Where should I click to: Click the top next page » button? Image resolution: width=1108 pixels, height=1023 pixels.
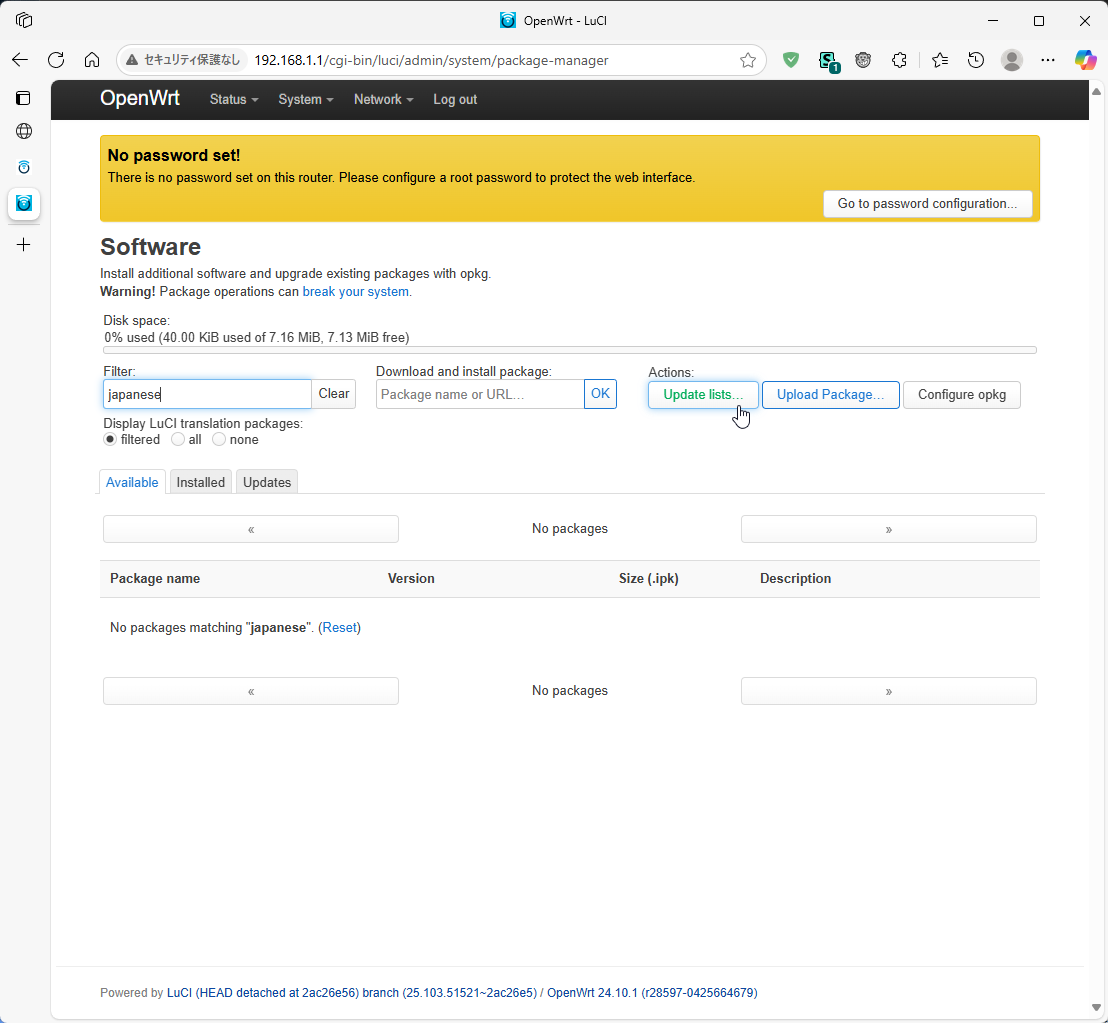tap(888, 529)
